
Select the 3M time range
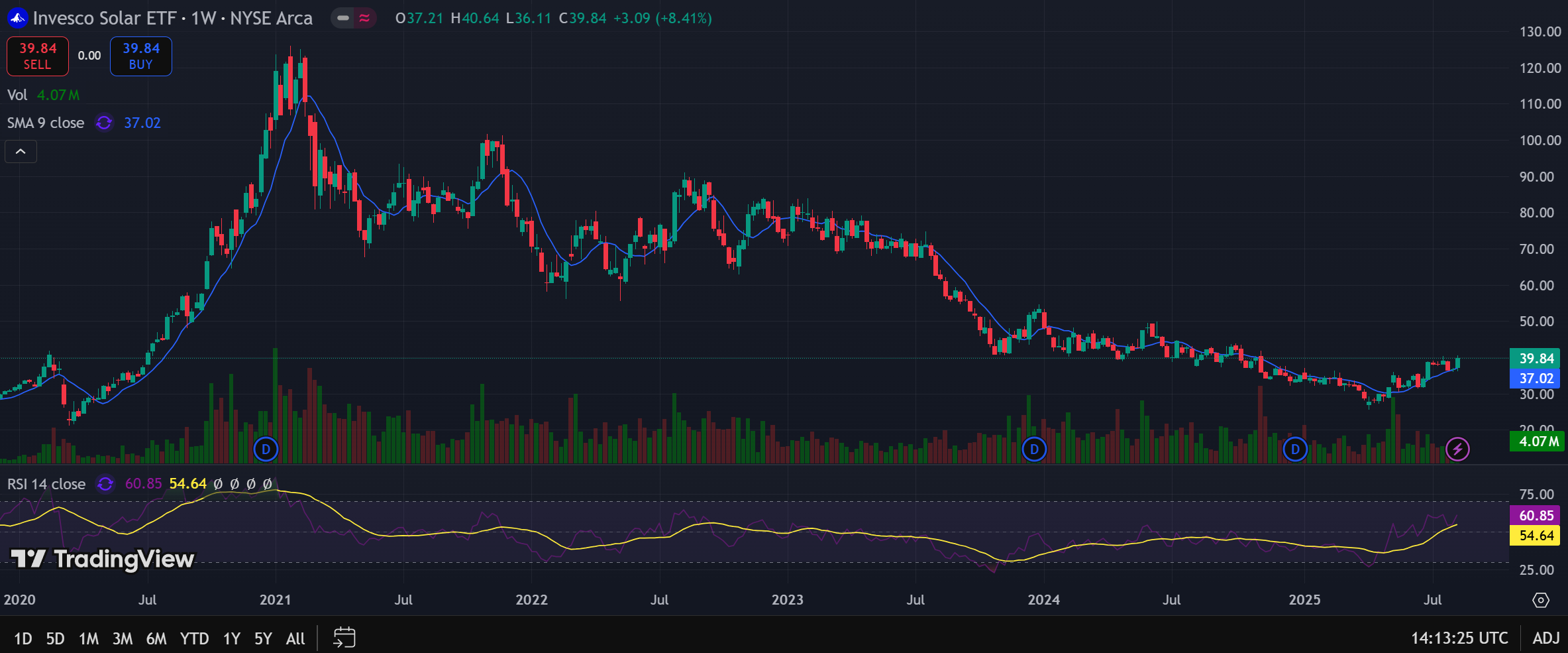coord(123,638)
